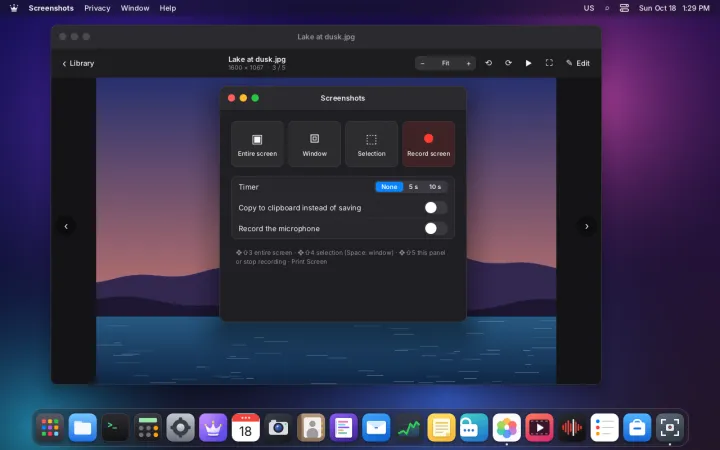Launch Terminal from the dock
Image resolution: width=720 pixels, height=450 pixels.
pyautogui.click(x=115, y=428)
